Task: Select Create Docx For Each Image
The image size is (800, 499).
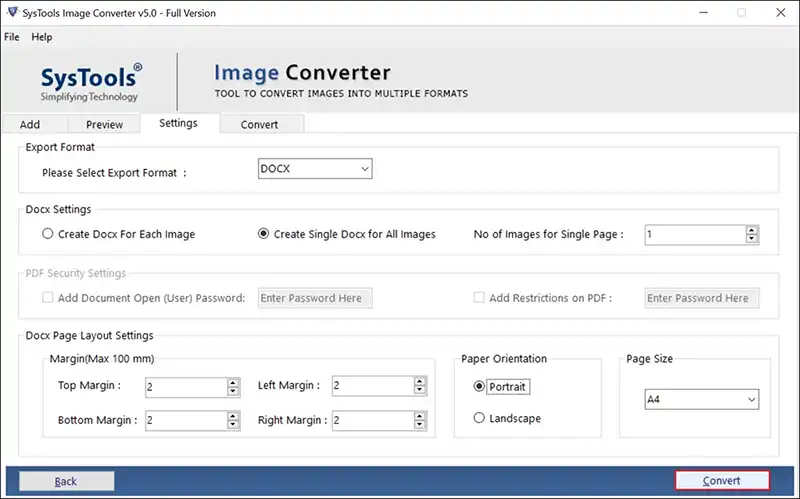Action: (118, 234)
